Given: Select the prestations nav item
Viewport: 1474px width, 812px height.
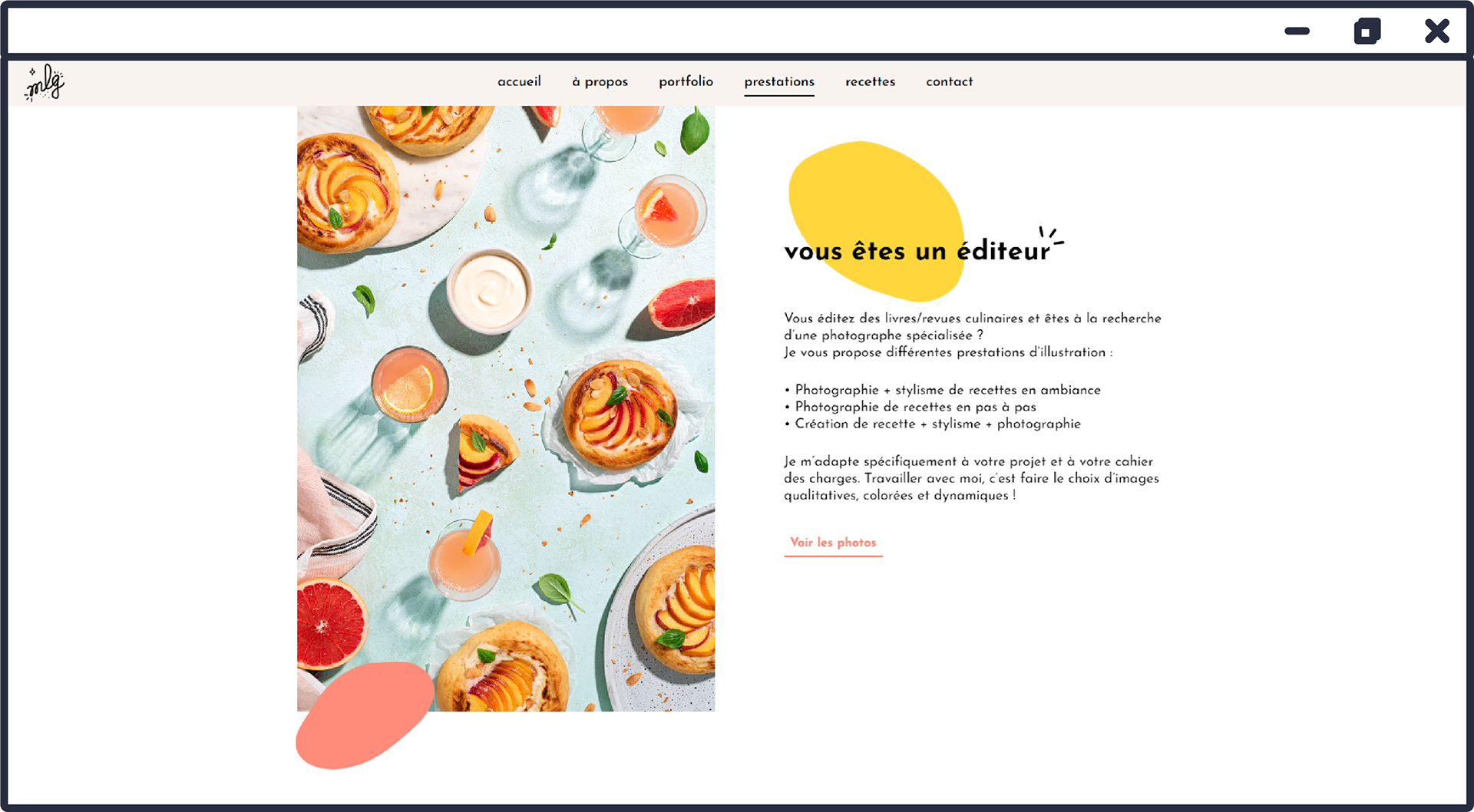Looking at the screenshot, I should click(x=779, y=82).
